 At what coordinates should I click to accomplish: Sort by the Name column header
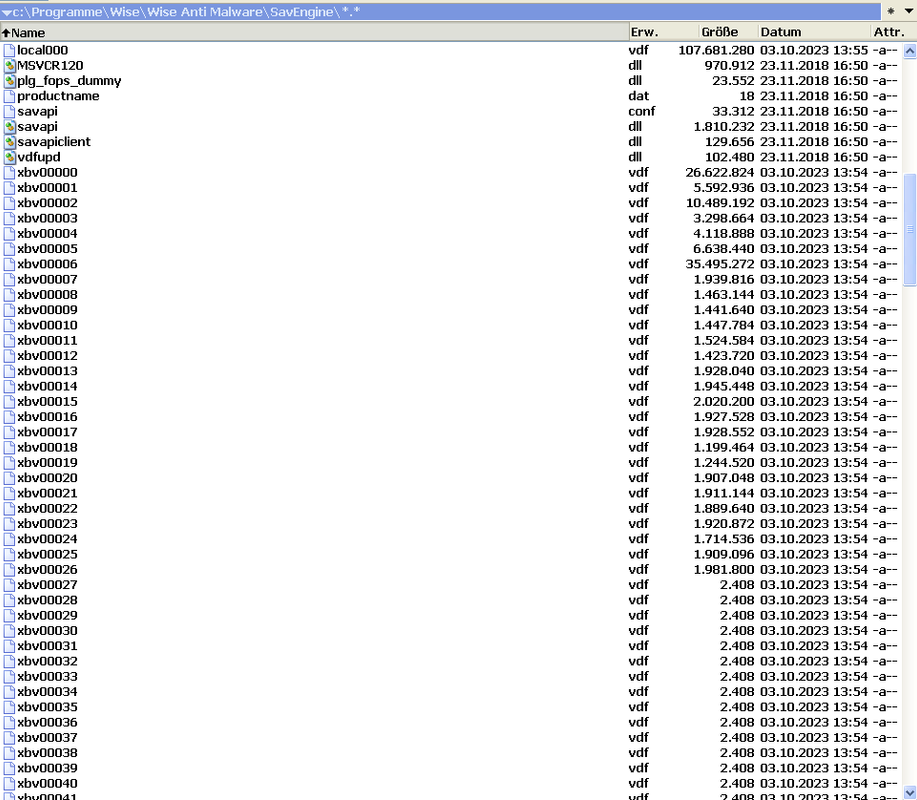point(314,32)
